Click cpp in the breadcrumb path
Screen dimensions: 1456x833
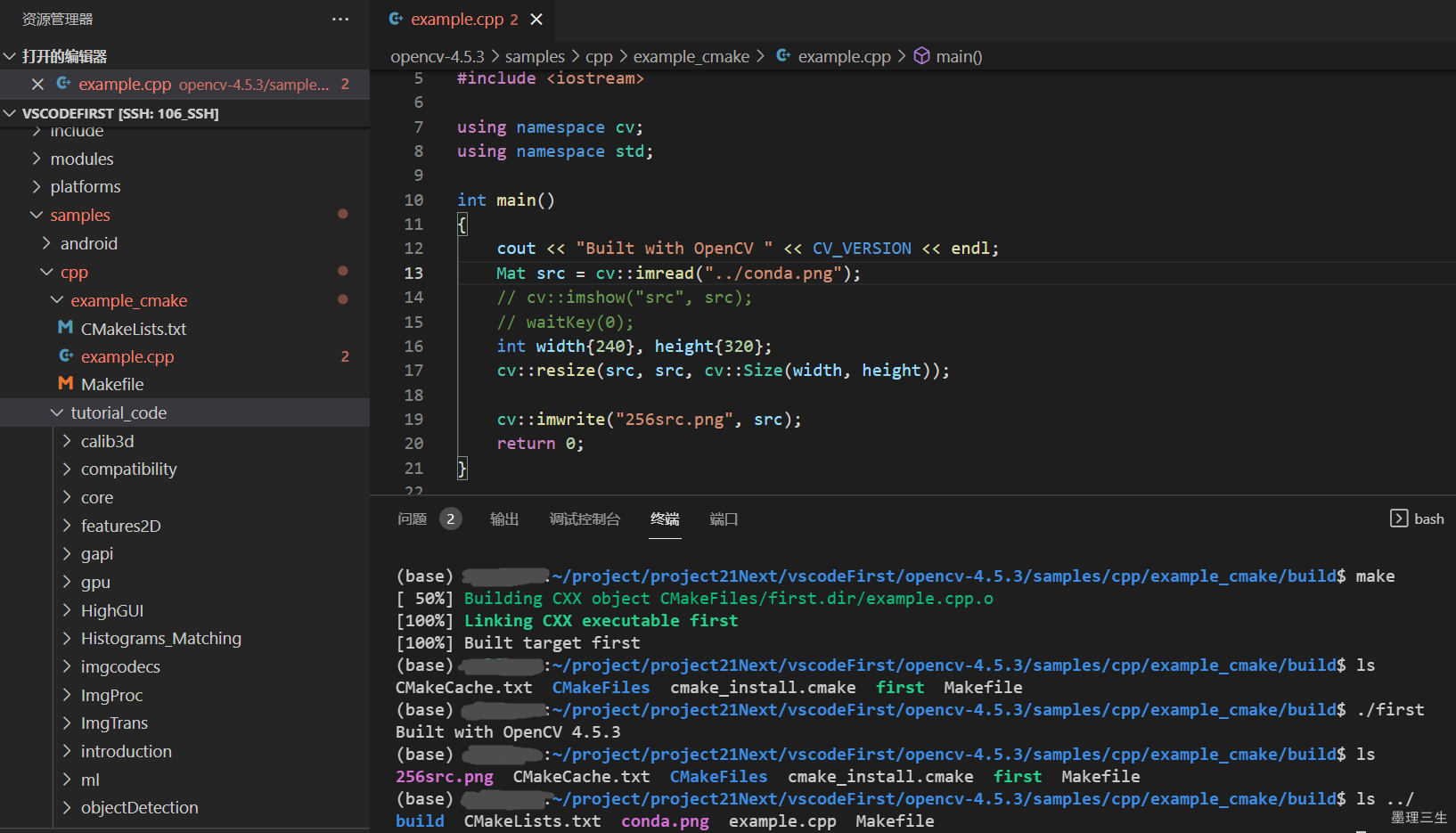point(599,56)
